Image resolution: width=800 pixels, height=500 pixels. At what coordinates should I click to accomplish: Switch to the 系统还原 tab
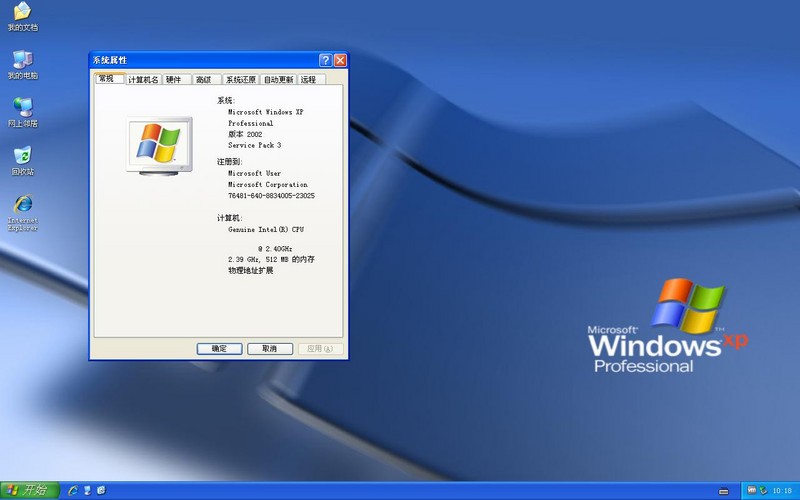pyautogui.click(x=241, y=80)
